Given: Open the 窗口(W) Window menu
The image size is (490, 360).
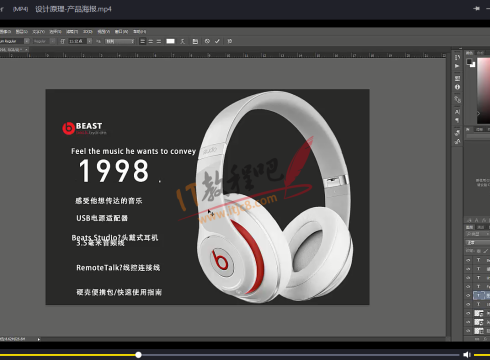Looking at the screenshot, I should tap(121, 32).
